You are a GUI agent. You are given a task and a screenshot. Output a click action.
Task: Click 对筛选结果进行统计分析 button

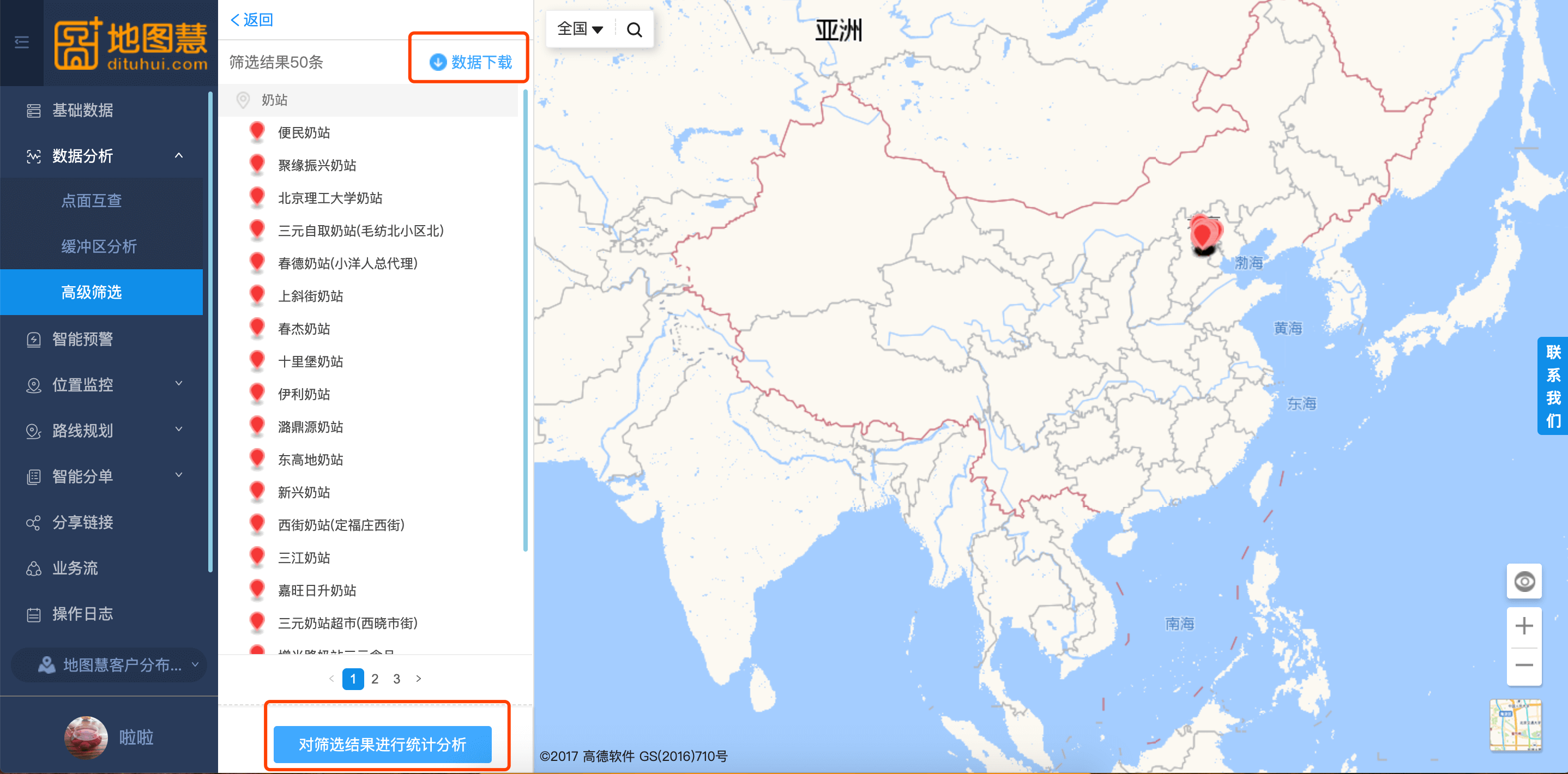click(382, 744)
